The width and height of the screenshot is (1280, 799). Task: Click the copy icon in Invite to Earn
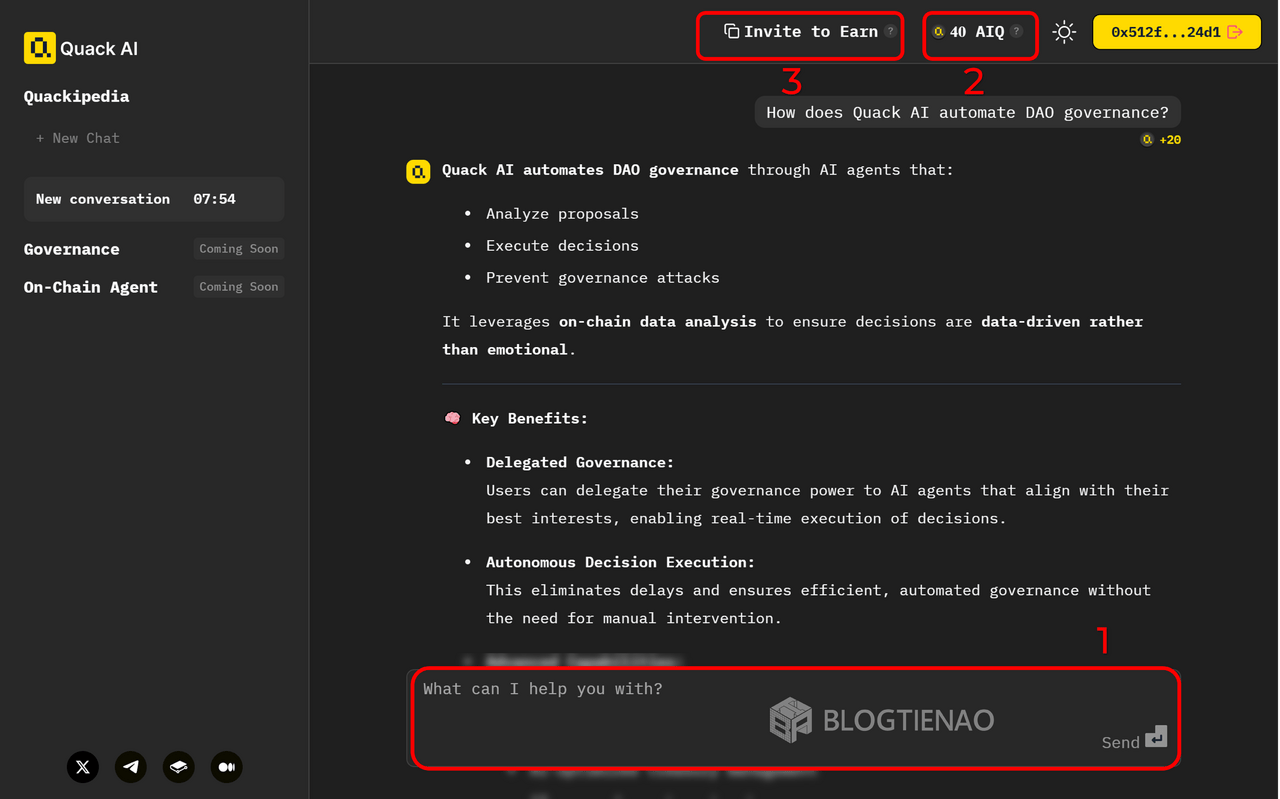click(x=731, y=31)
